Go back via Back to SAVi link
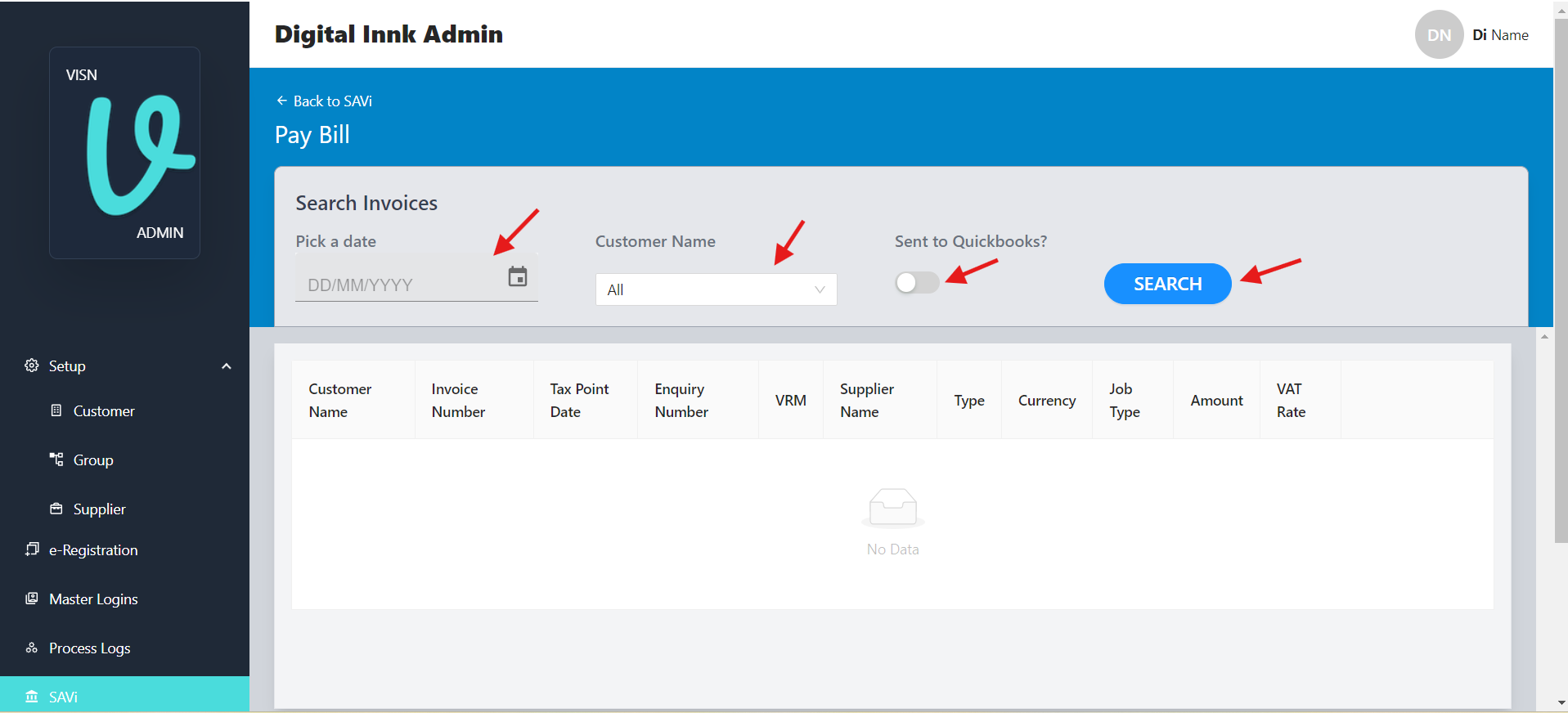The height and width of the screenshot is (713, 1568). coord(324,101)
